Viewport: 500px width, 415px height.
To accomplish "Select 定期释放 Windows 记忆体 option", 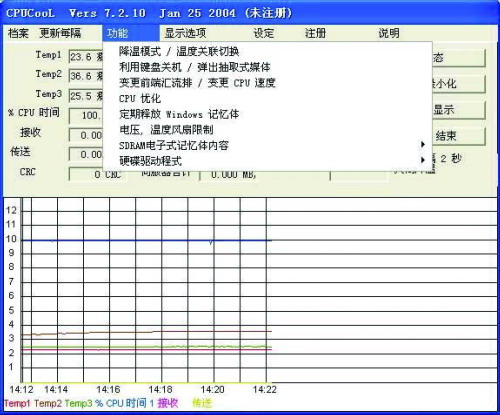I will click(267, 114).
